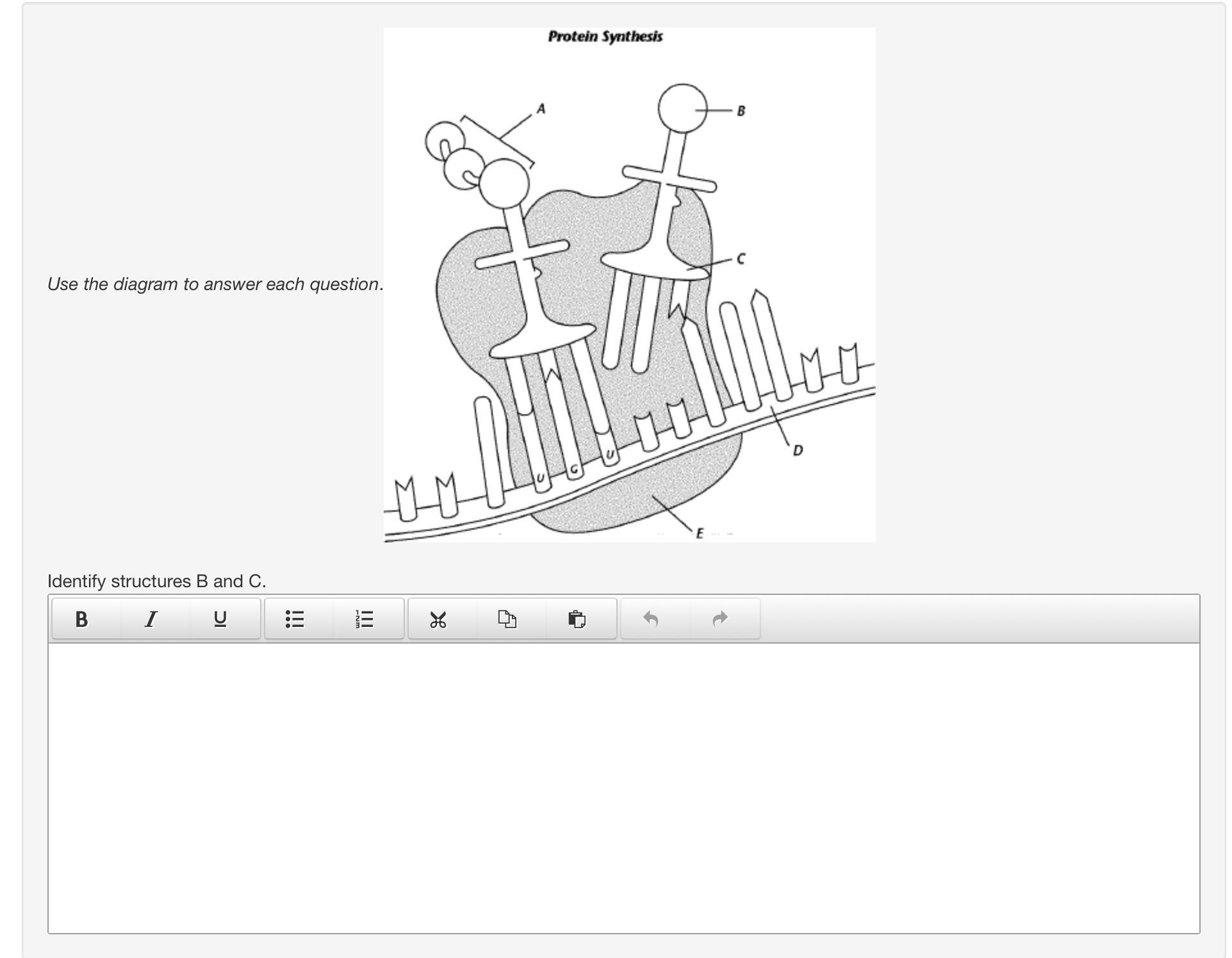
Task: Copy selection using the copy icon
Action: click(x=507, y=619)
